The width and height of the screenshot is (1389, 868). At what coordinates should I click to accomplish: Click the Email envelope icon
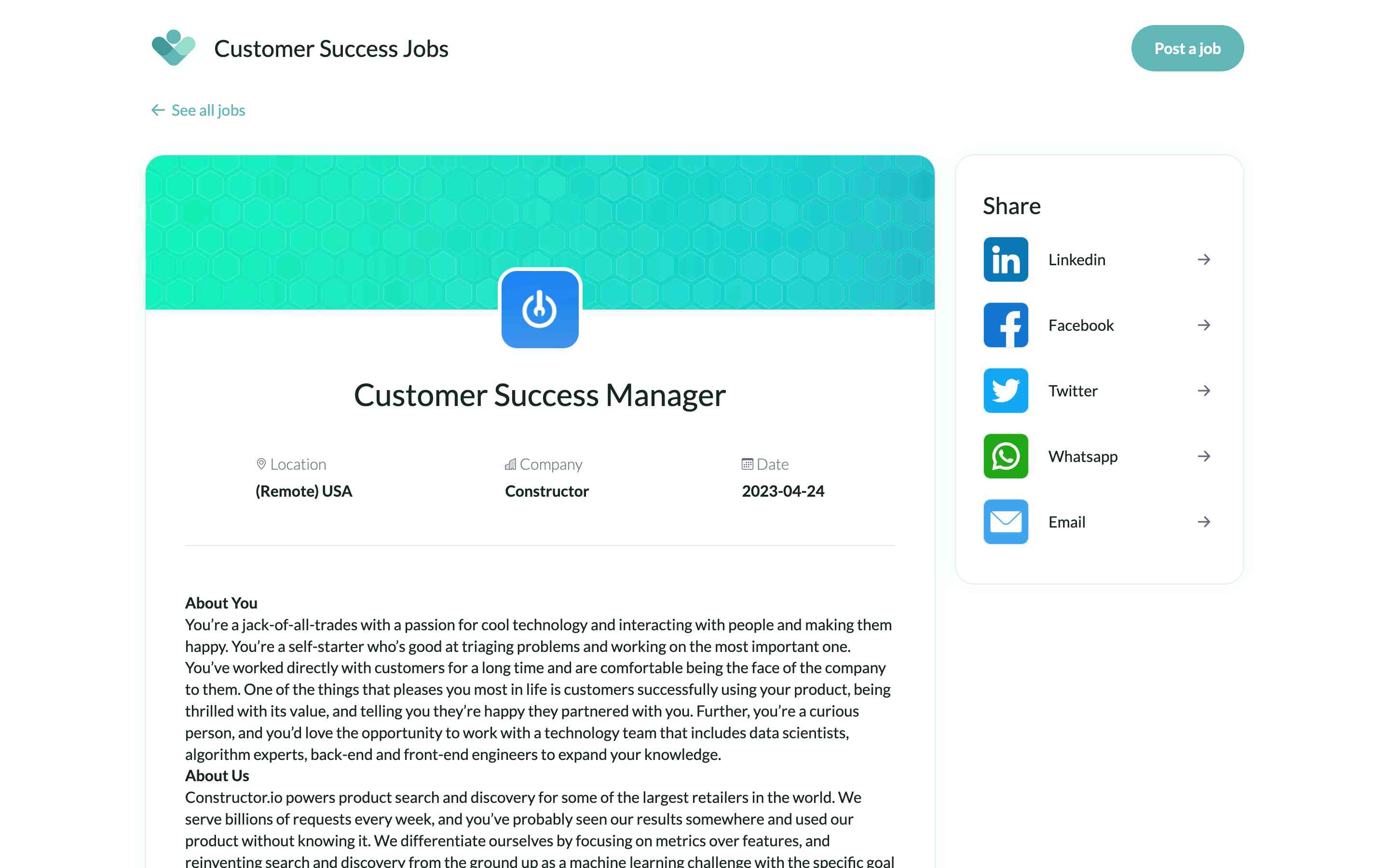(1006, 522)
